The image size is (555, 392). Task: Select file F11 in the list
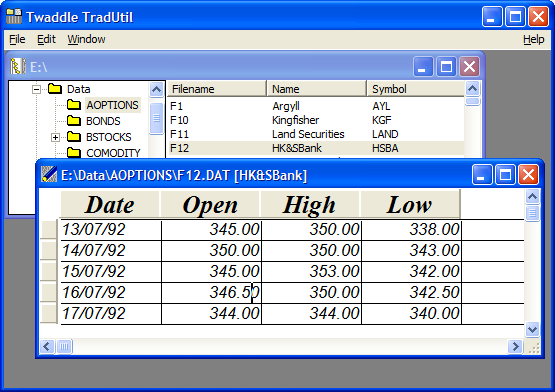pos(179,134)
